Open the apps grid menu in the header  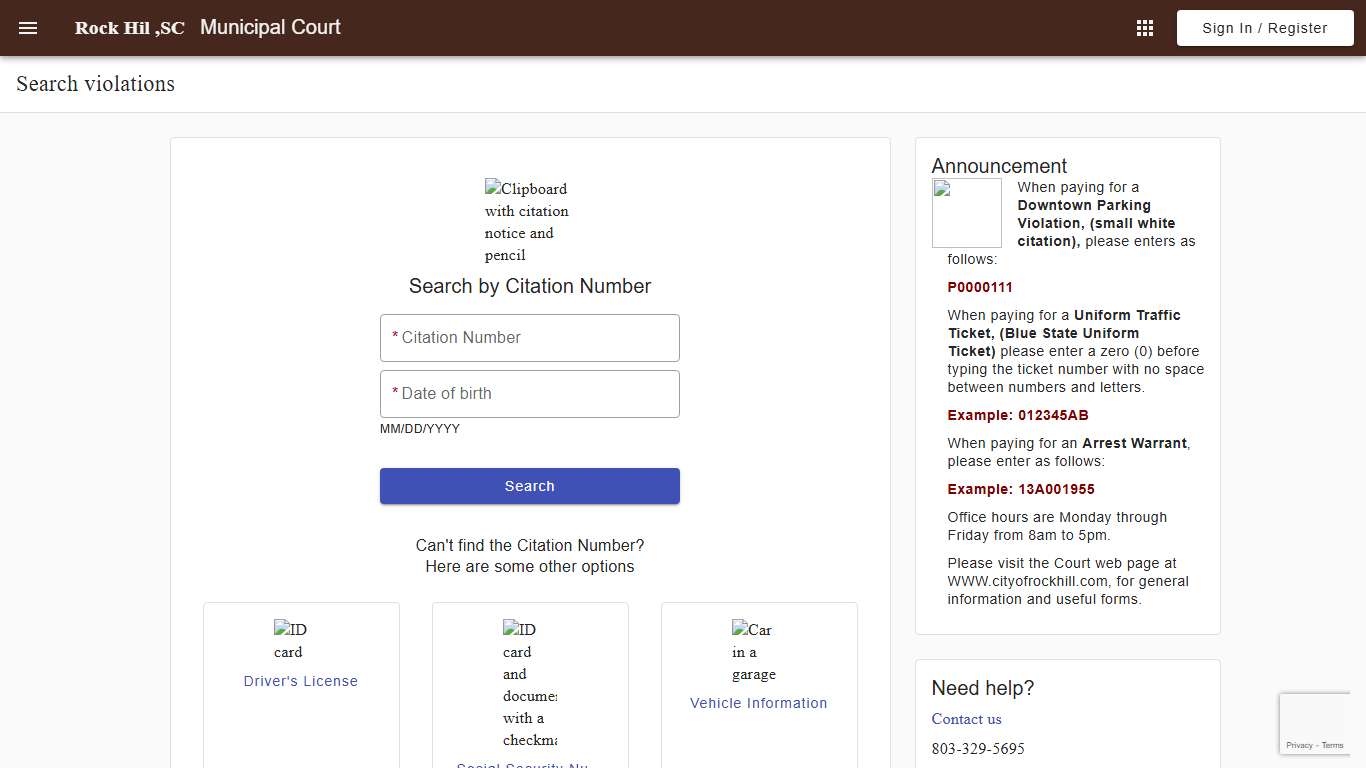pos(1144,27)
